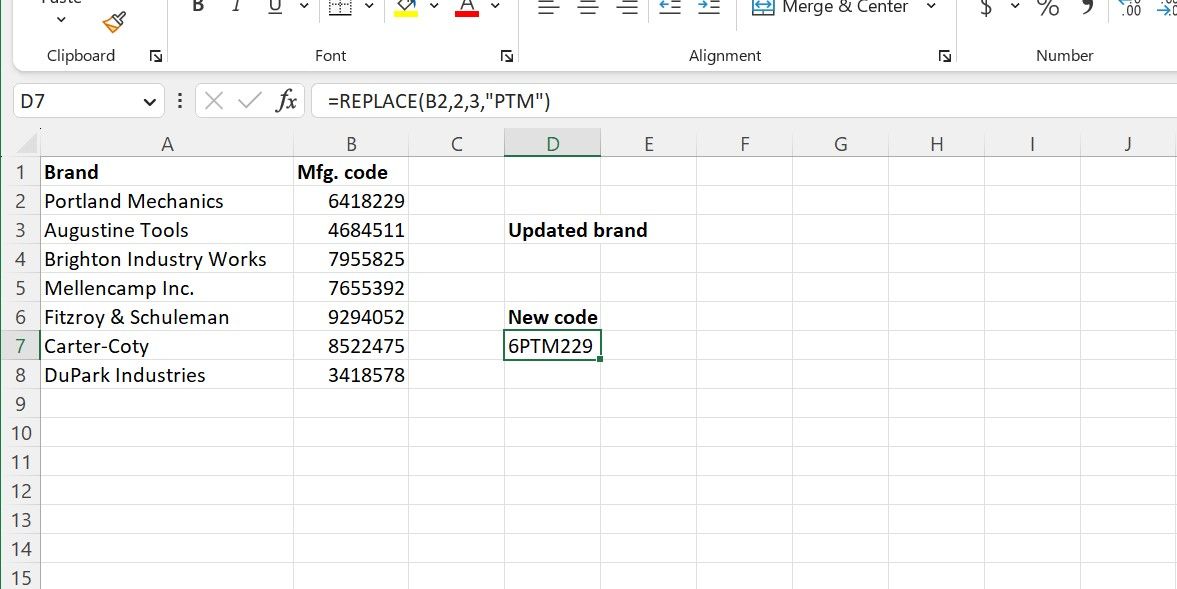Viewport: 1177px width, 589px height.
Task: Select cell with Augustine Tools
Action: point(167,230)
